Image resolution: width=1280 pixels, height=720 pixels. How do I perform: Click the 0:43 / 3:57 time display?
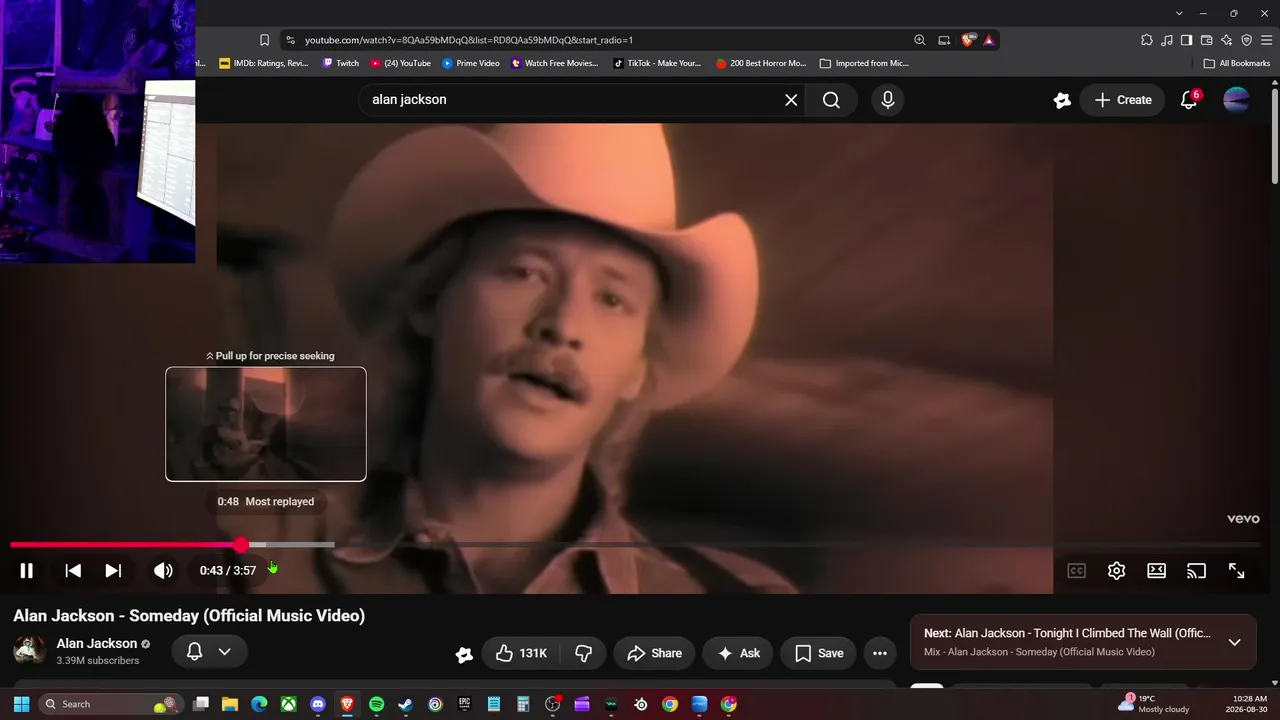(x=228, y=571)
